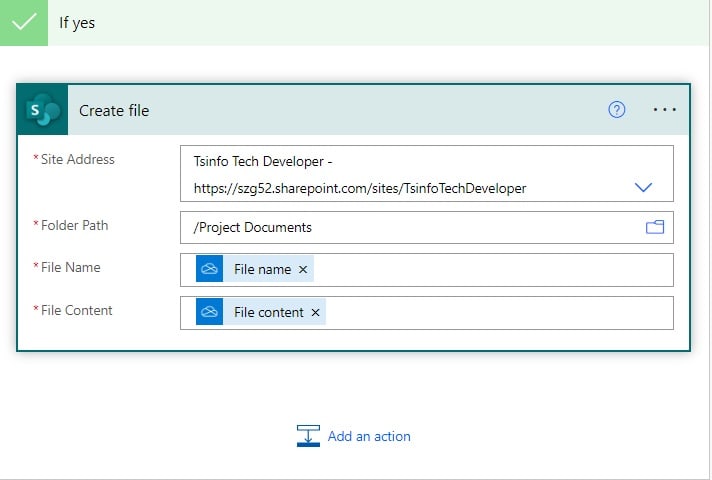The height and width of the screenshot is (480, 712).
Task: Select the File content token
Action: pyautogui.click(x=261, y=312)
